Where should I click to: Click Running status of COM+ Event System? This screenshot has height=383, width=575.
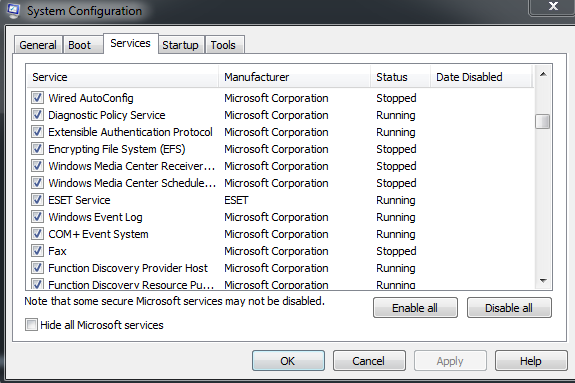click(396, 234)
